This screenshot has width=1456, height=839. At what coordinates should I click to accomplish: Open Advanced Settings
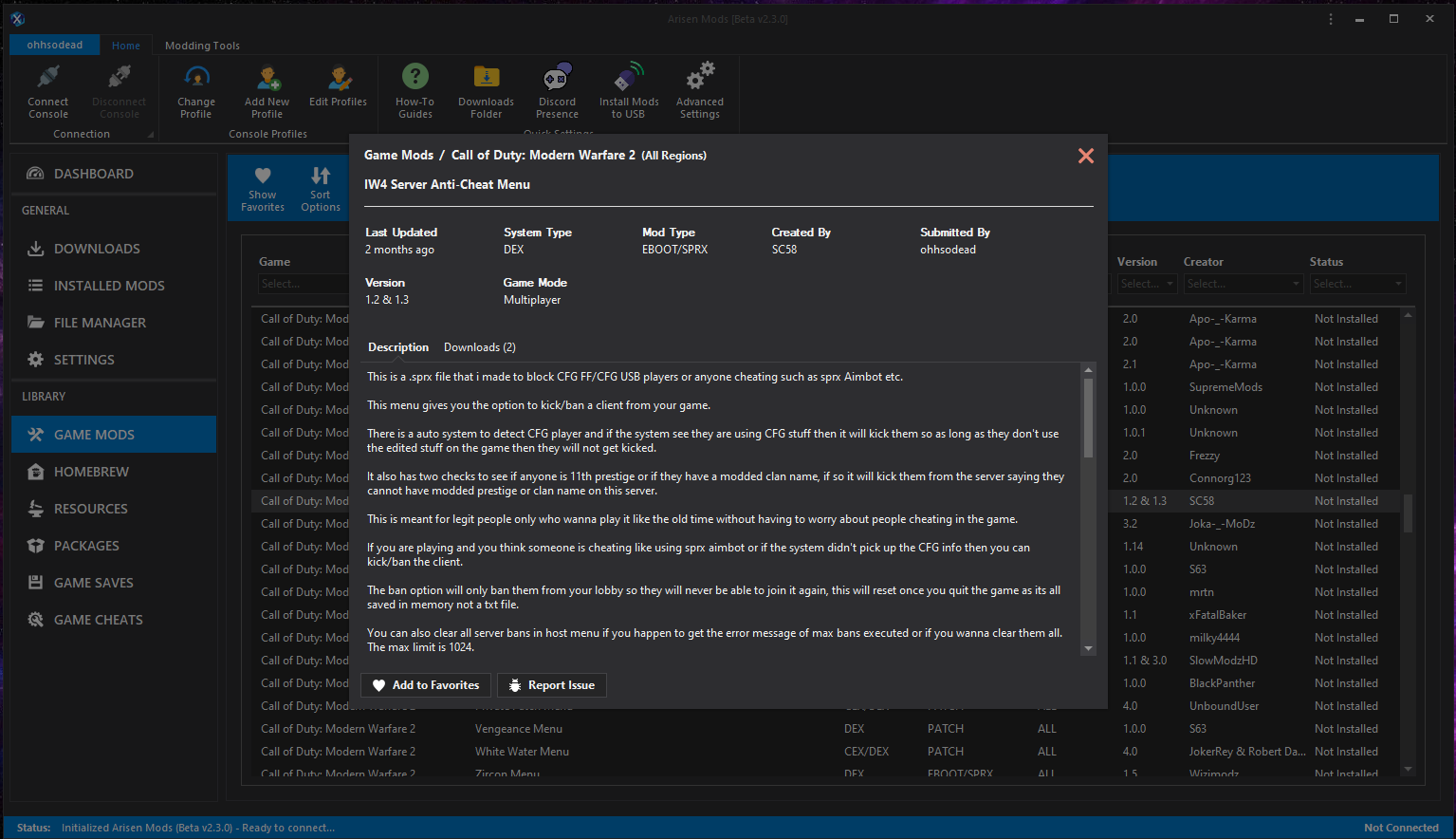click(700, 92)
